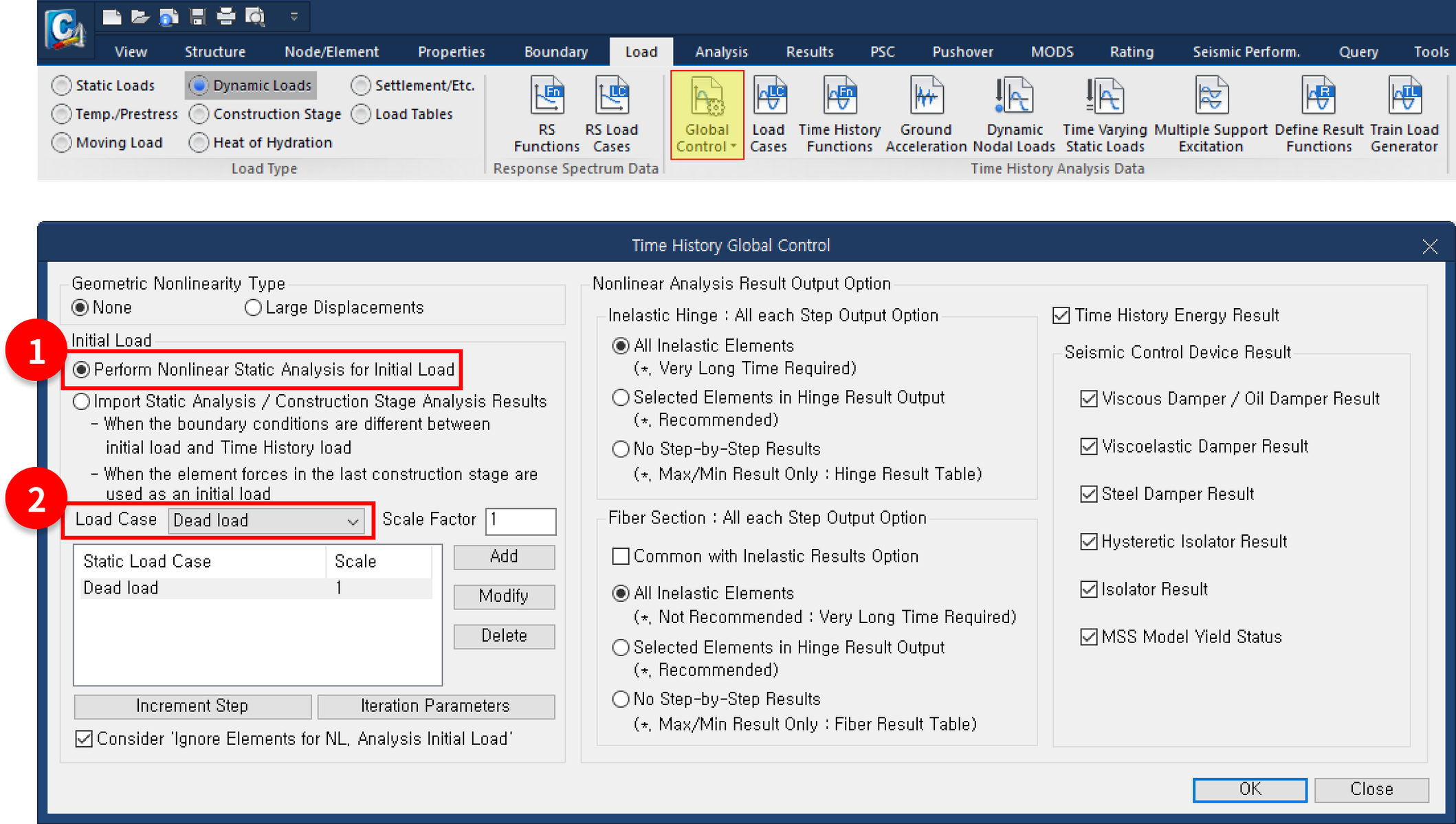This screenshot has height=824, width=1456.
Task: Open Time History Load Cases
Action: 769,113
